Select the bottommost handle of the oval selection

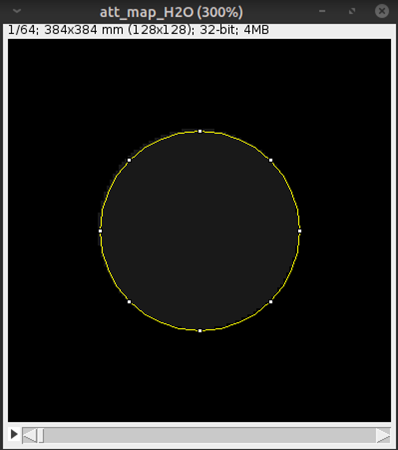[x=200, y=331]
